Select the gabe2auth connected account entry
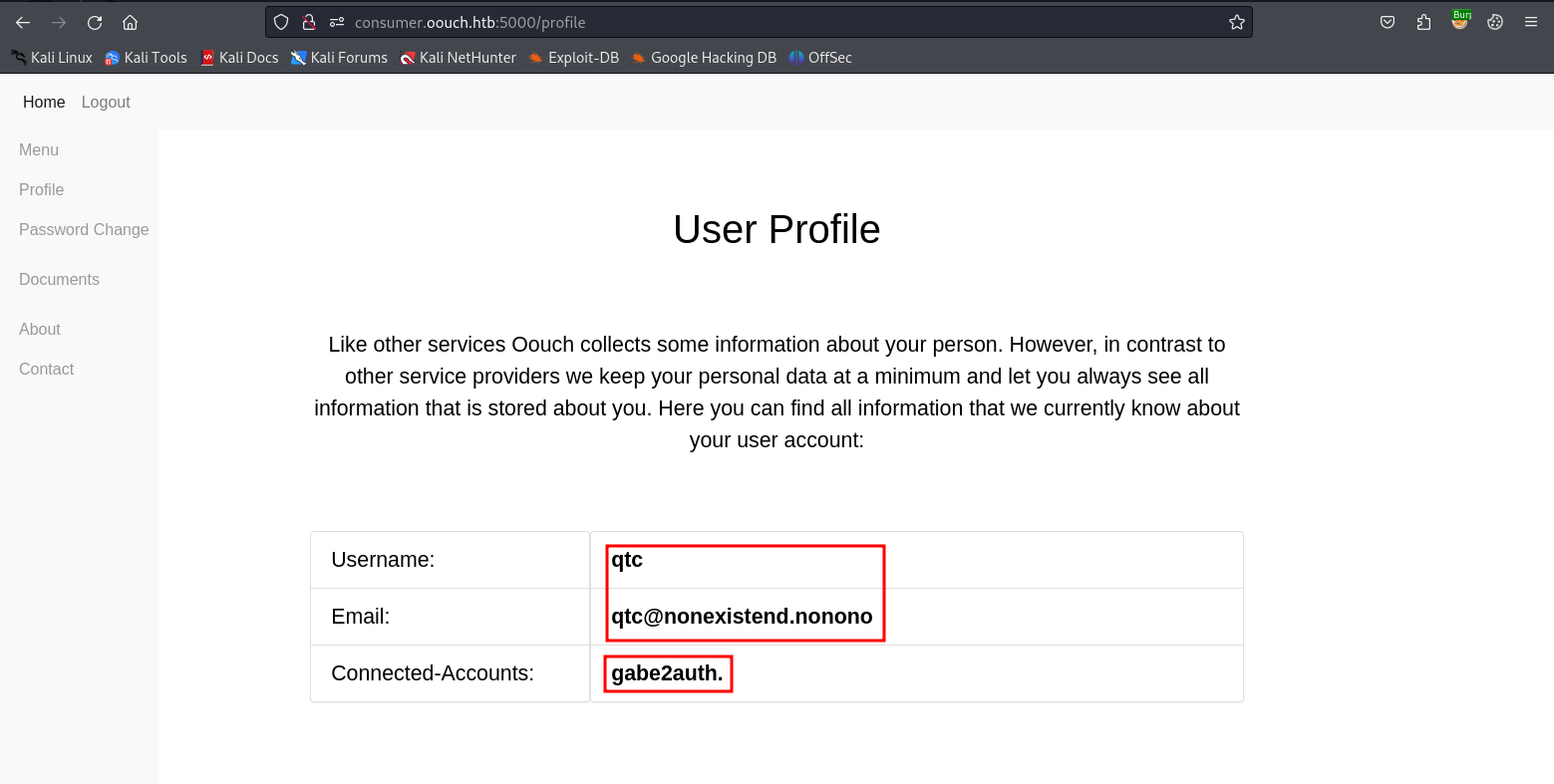1554x784 pixels. (x=667, y=672)
